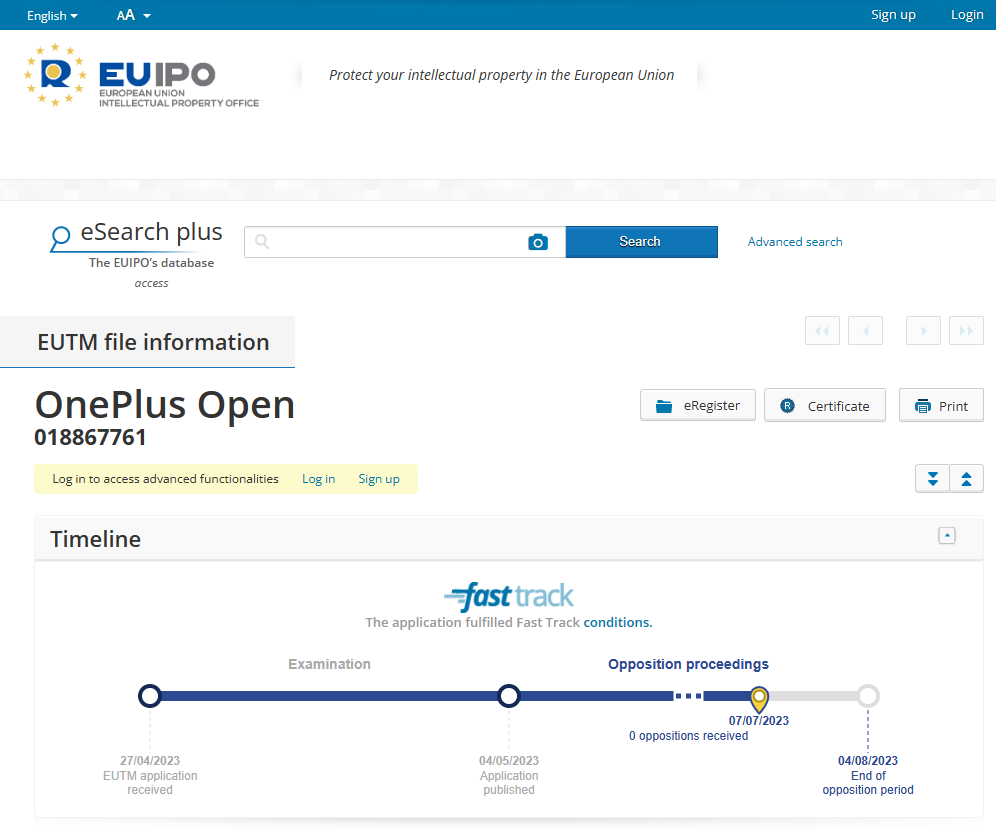This screenshot has height=831, width=996.
Task: Open the eRegister button
Action: pyautogui.click(x=698, y=406)
